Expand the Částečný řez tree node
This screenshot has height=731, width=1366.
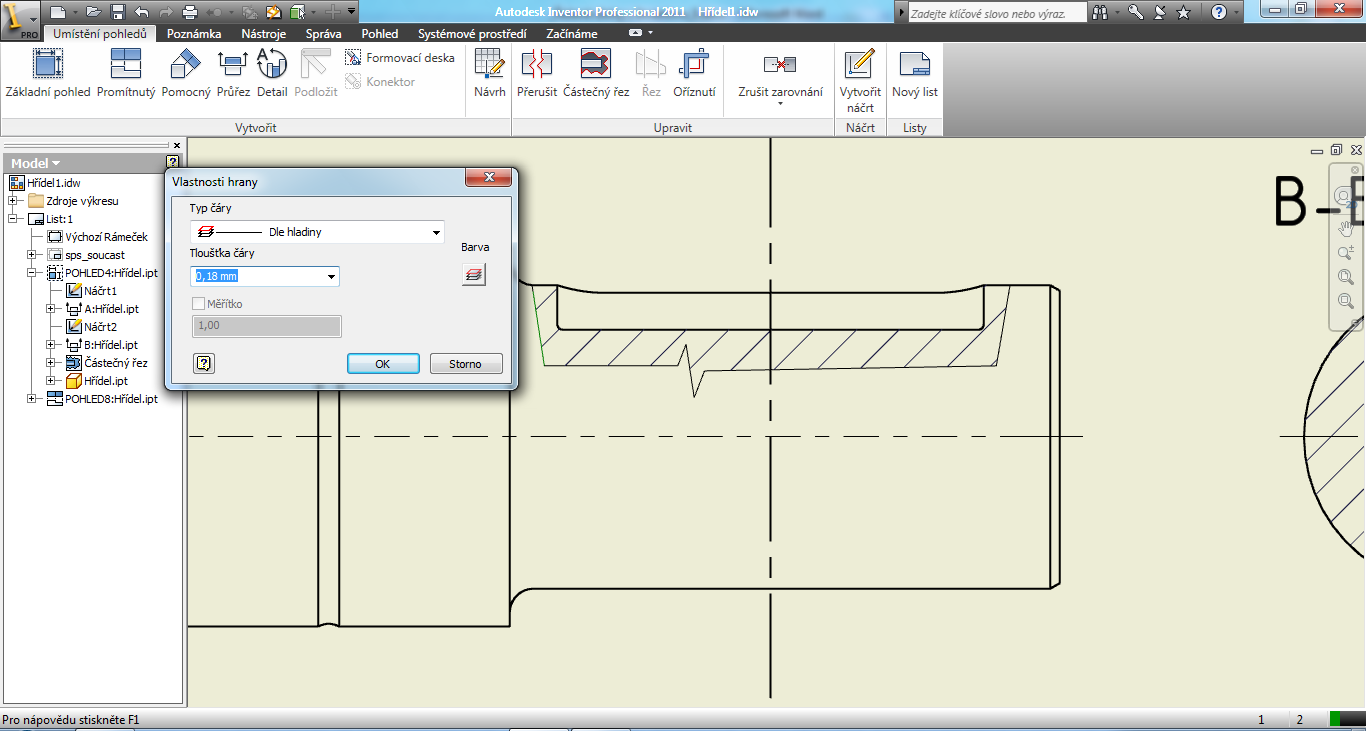(51, 363)
